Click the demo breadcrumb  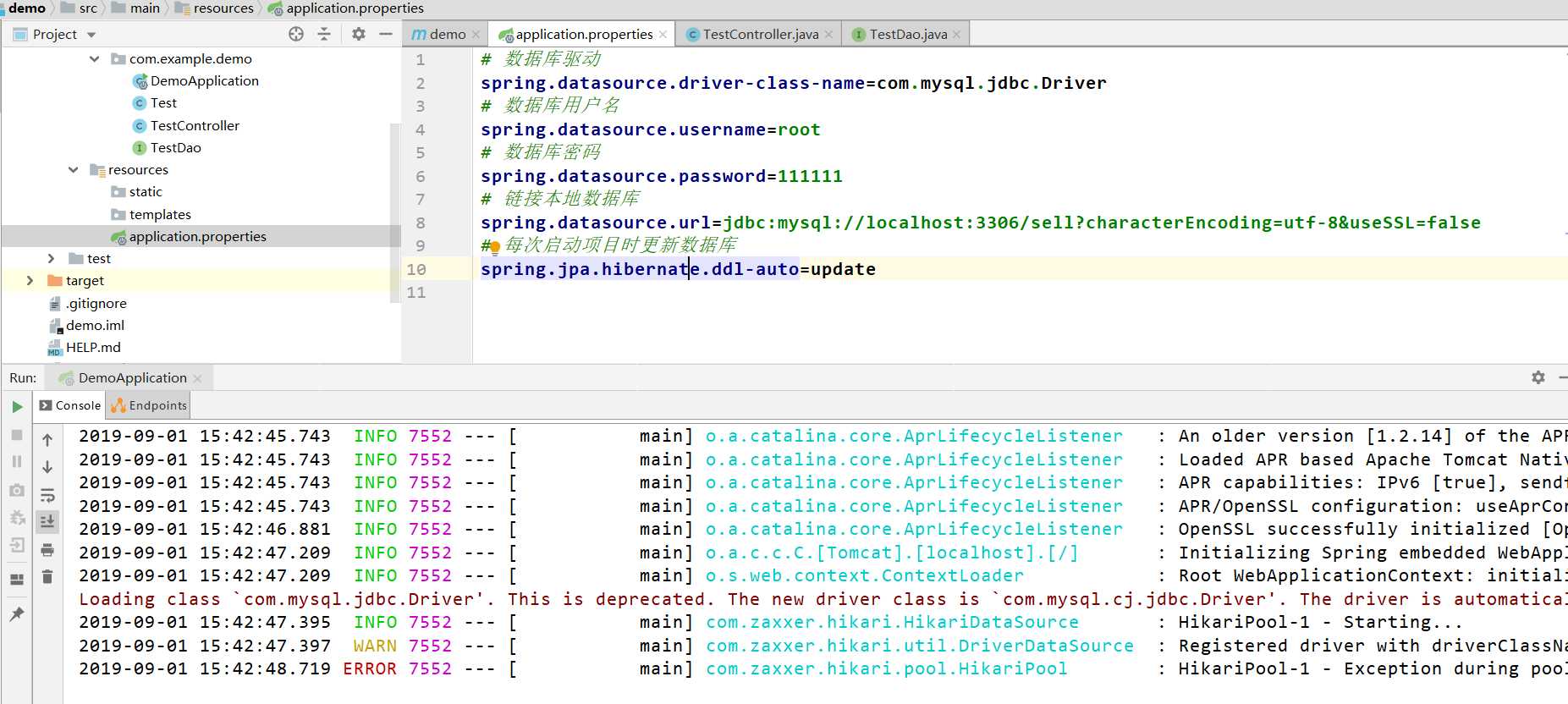coord(27,8)
